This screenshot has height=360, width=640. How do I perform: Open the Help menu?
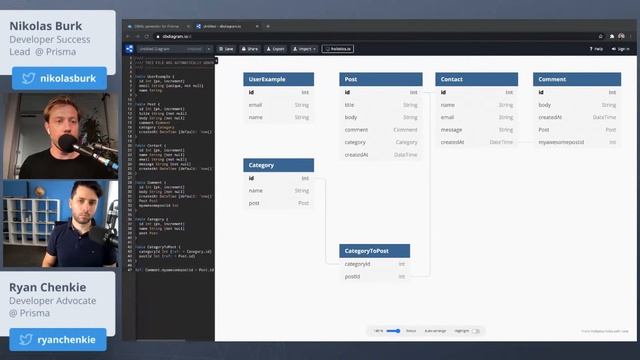pyautogui.click(x=596, y=49)
